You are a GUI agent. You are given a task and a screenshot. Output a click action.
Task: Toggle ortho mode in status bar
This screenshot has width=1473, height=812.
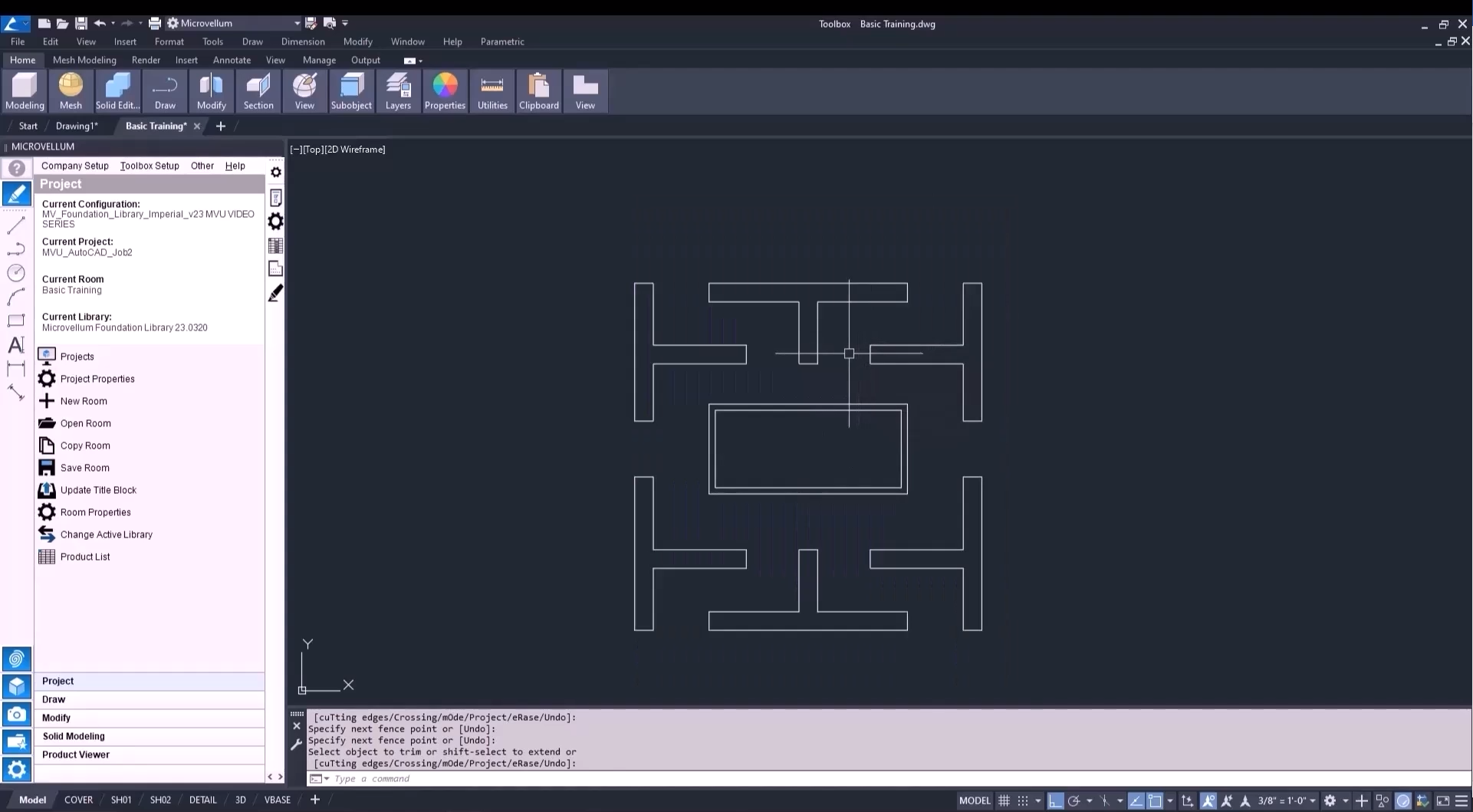point(1056,800)
